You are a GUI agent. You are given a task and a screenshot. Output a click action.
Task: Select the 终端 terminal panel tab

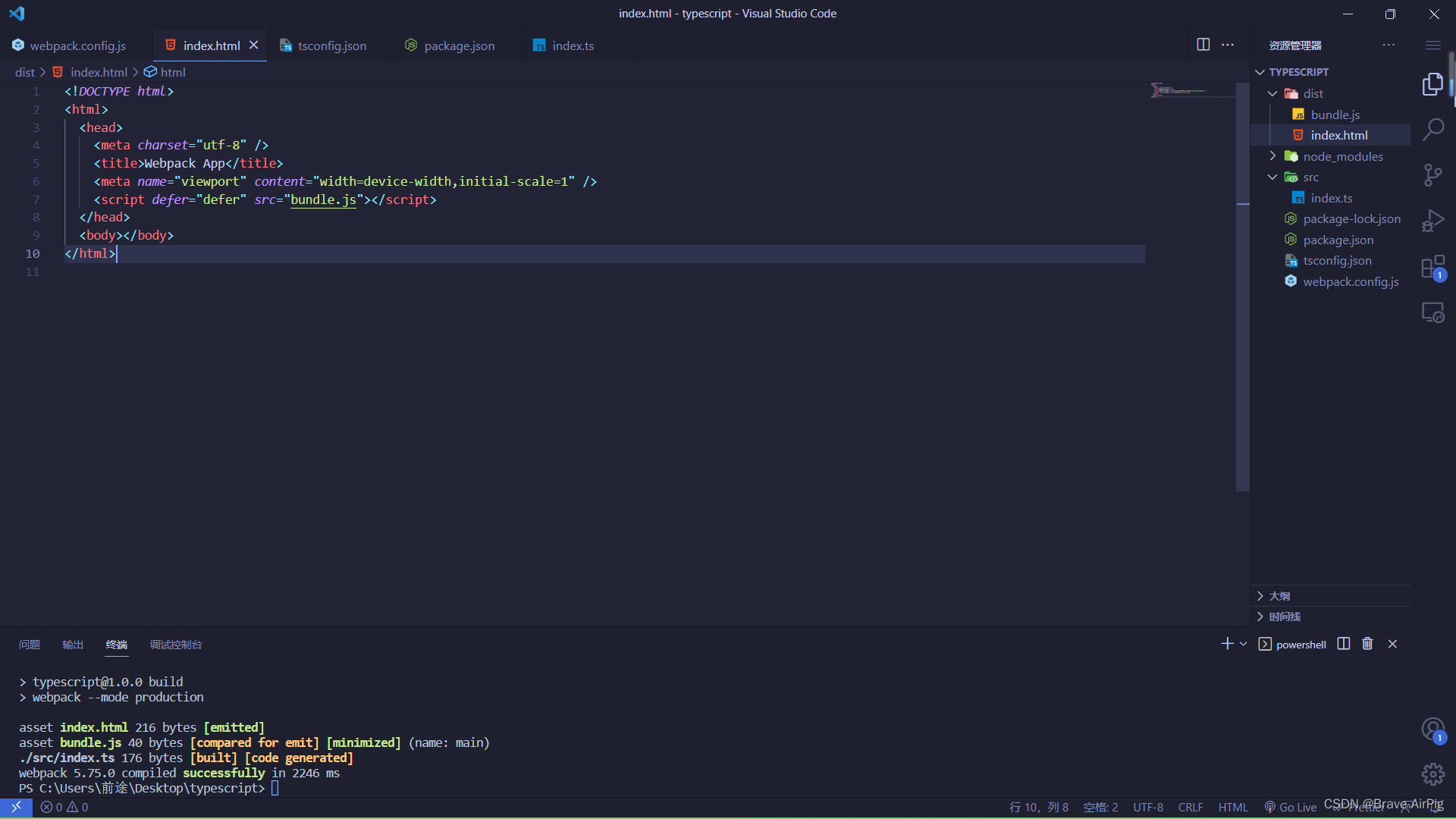pyautogui.click(x=117, y=645)
